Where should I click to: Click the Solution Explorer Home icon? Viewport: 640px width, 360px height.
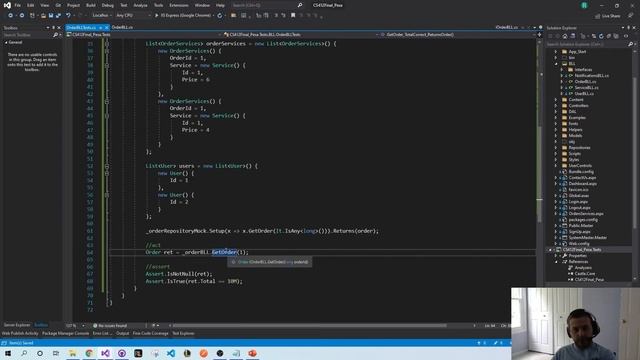565,36
